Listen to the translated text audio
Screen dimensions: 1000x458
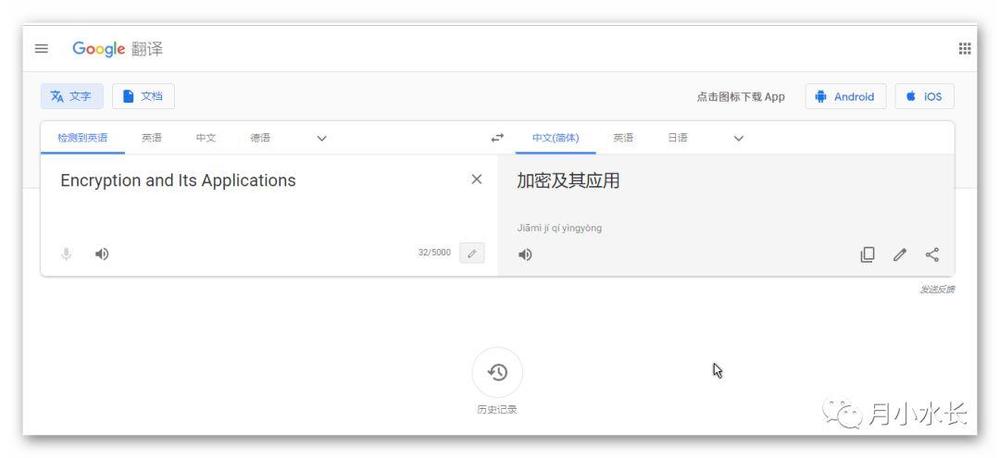click(x=525, y=255)
